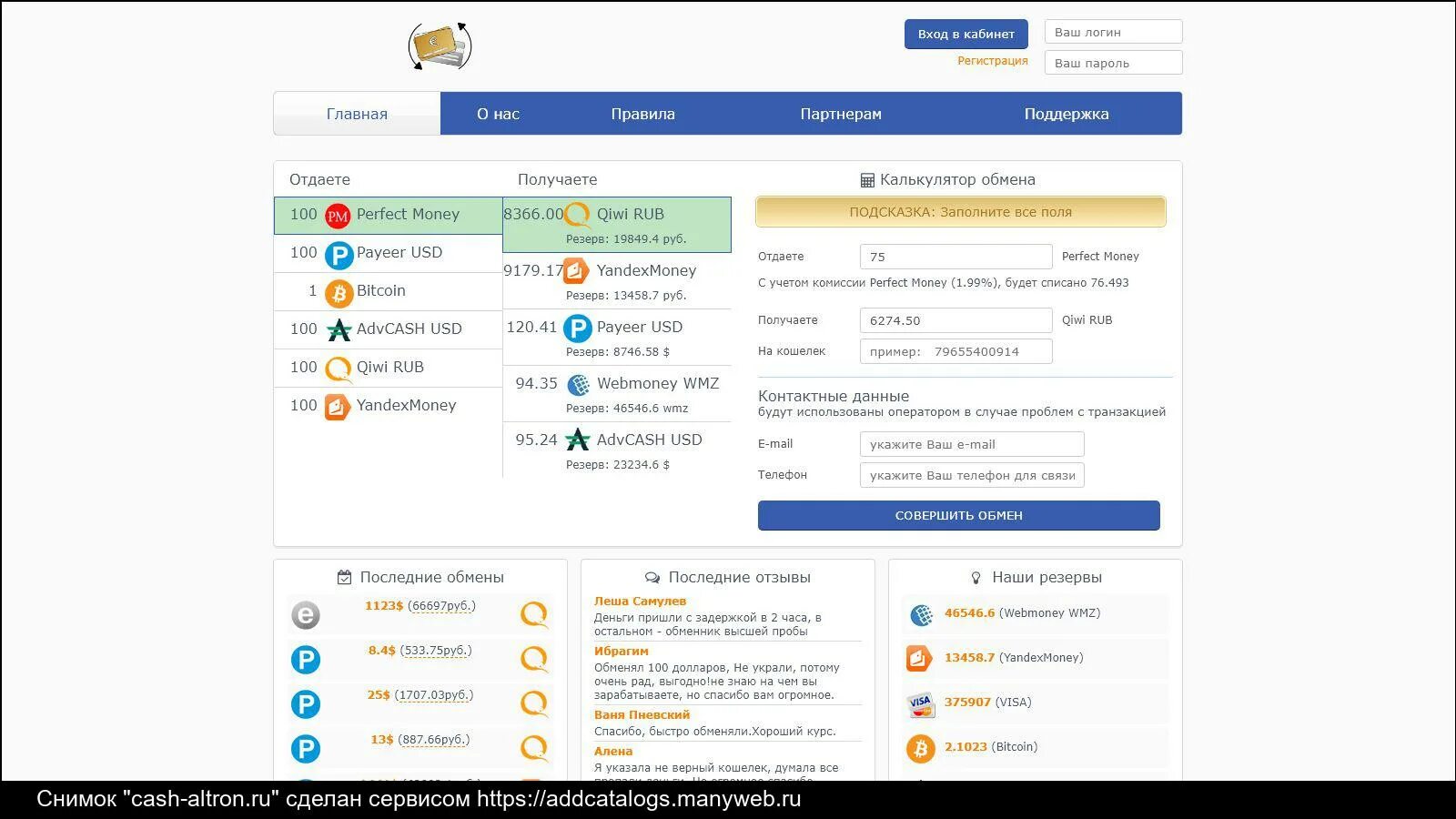Click the calendar icon beside Последние обмены

[344, 577]
